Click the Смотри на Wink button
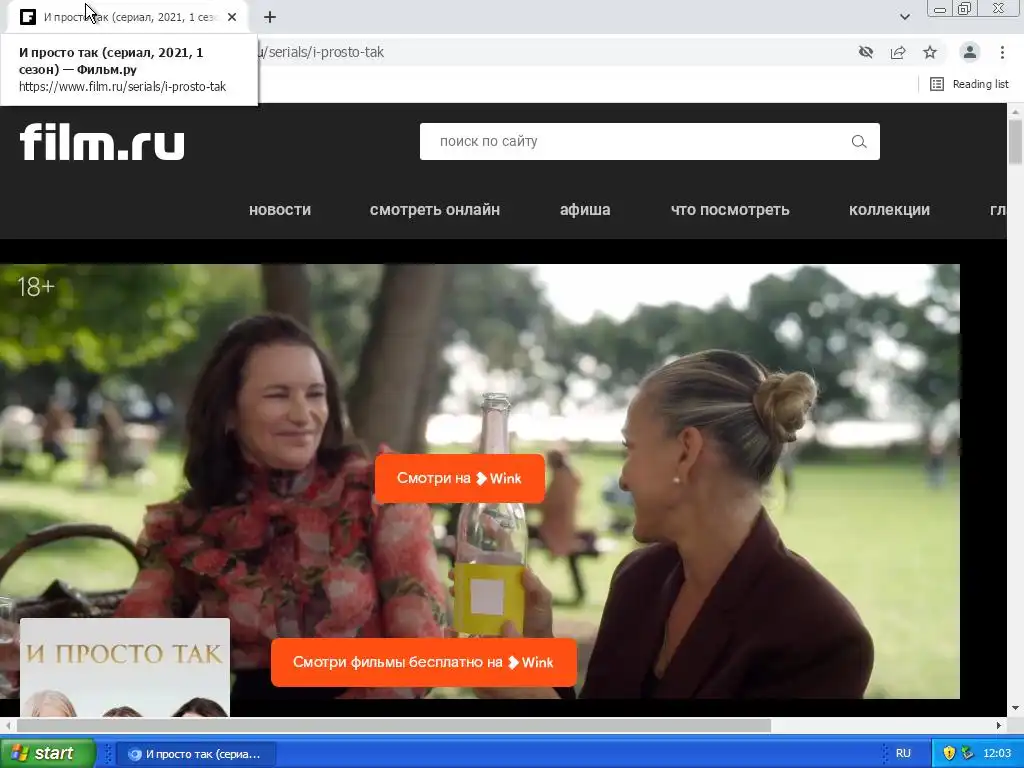 [x=460, y=479]
